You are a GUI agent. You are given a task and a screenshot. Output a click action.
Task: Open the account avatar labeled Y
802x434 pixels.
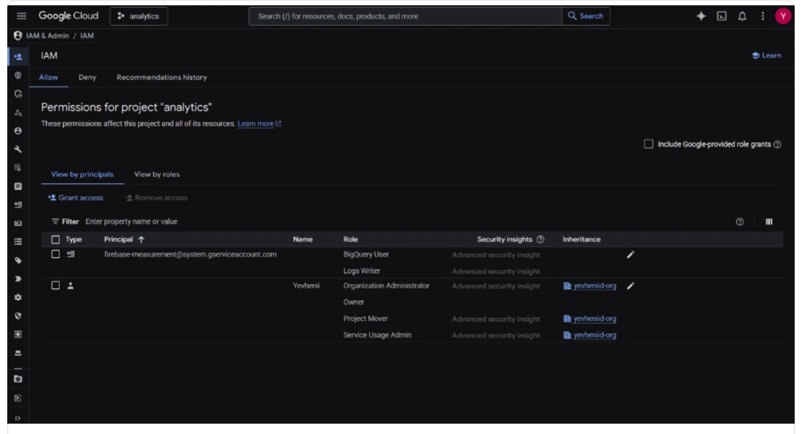[783, 16]
